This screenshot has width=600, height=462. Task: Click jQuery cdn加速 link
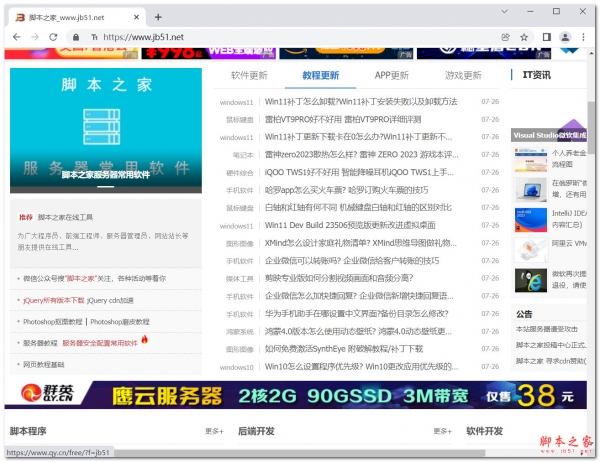point(110,300)
